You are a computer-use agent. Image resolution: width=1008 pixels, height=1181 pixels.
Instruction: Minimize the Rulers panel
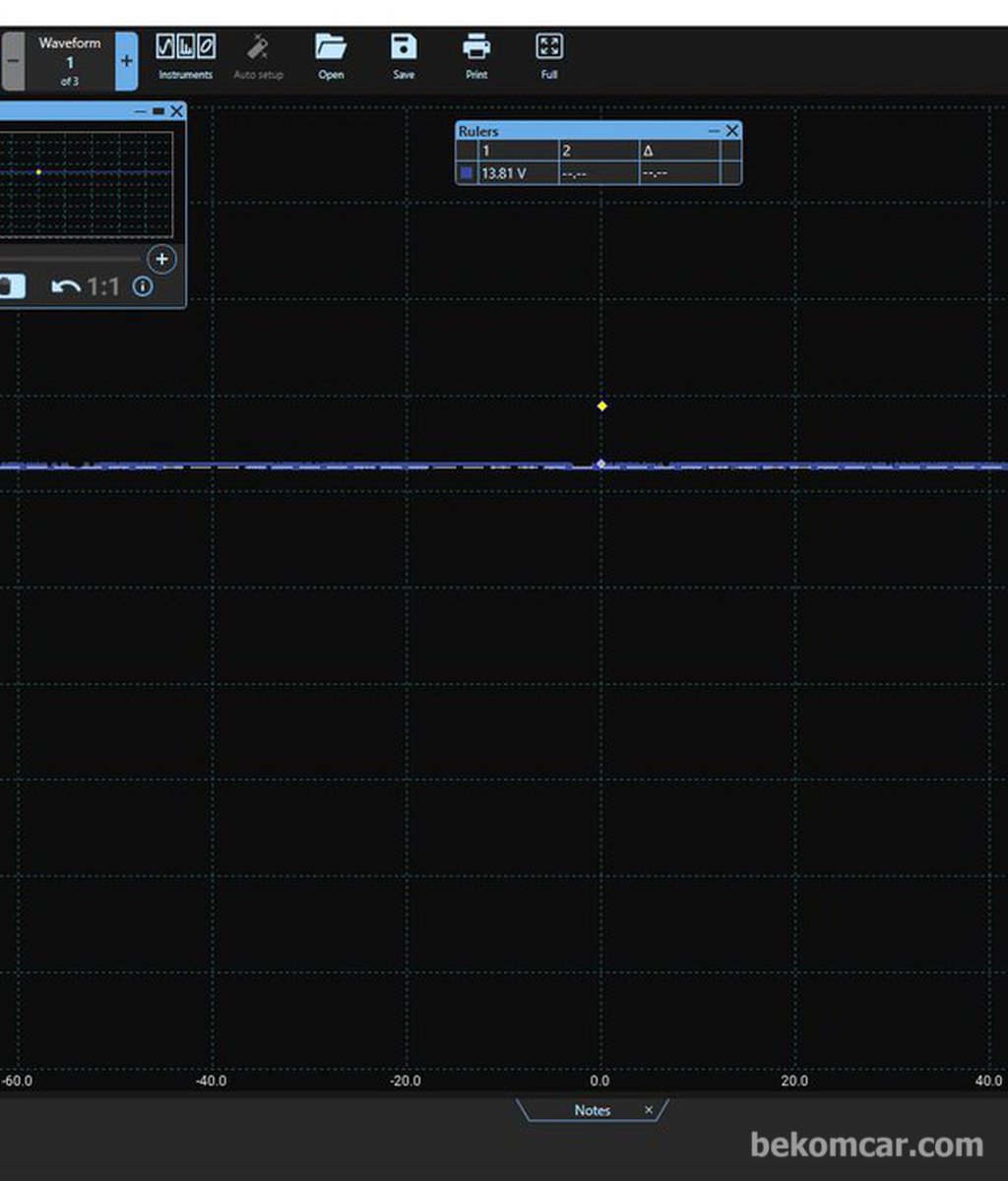(714, 131)
